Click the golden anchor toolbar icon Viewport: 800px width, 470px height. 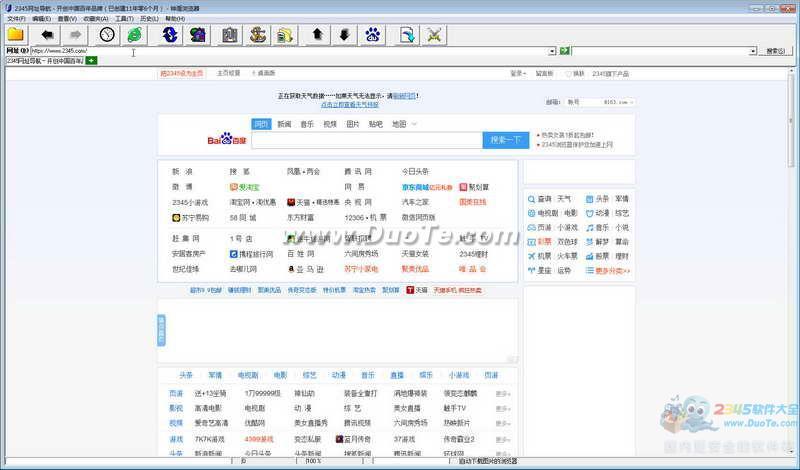(x=257, y=35)
